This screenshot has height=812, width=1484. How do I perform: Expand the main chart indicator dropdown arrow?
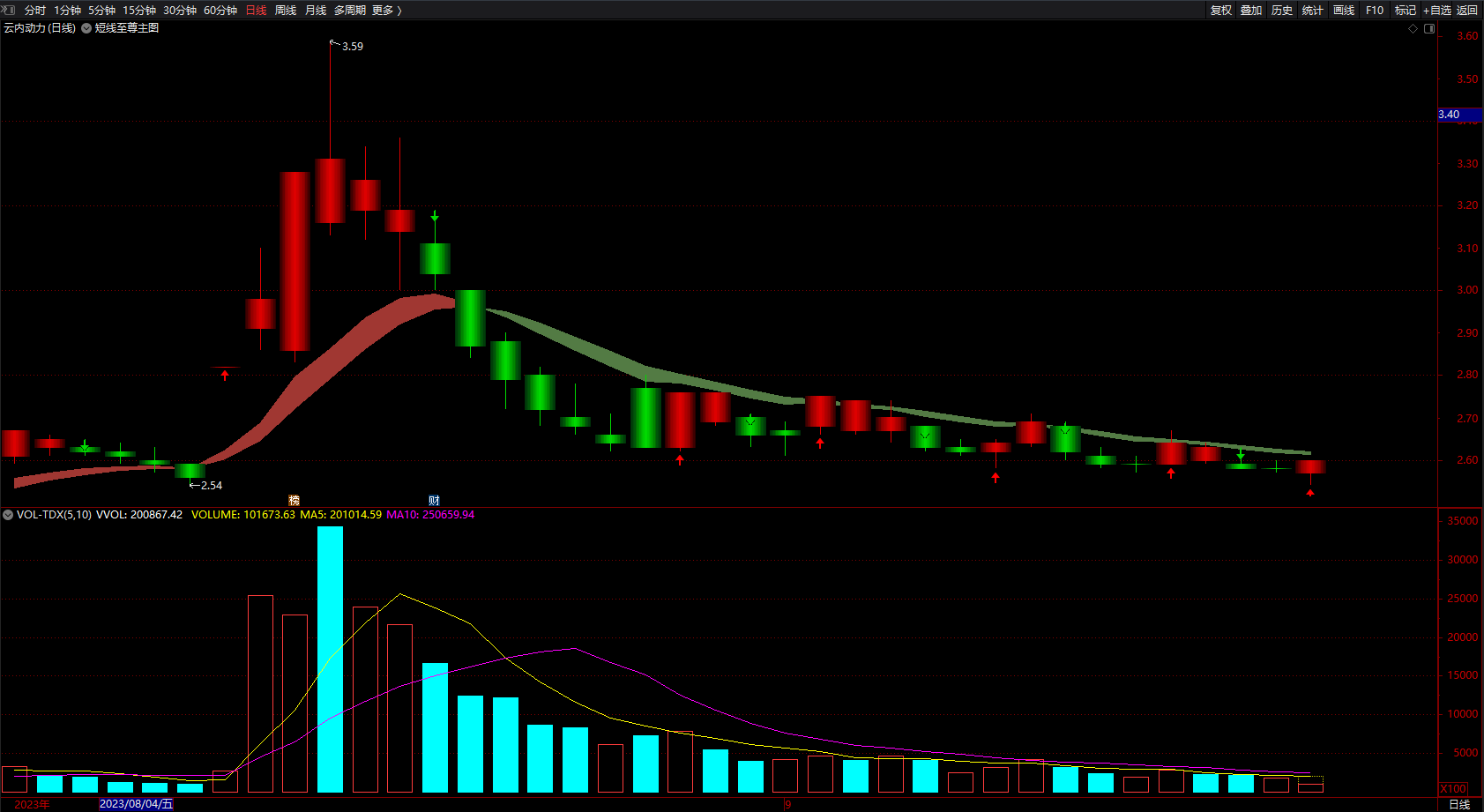click(86, 28)
